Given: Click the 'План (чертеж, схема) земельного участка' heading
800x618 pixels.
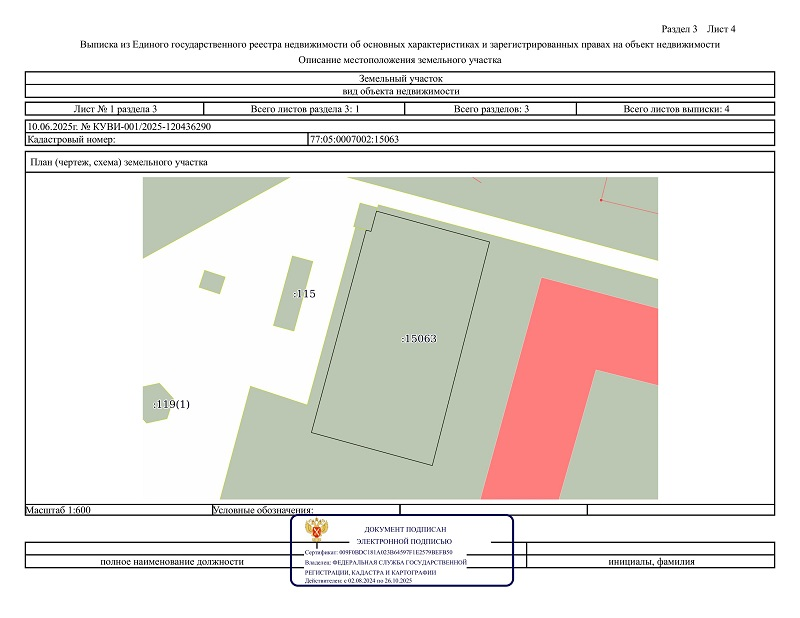Looking at the screenshot, I should click(119, 163).
